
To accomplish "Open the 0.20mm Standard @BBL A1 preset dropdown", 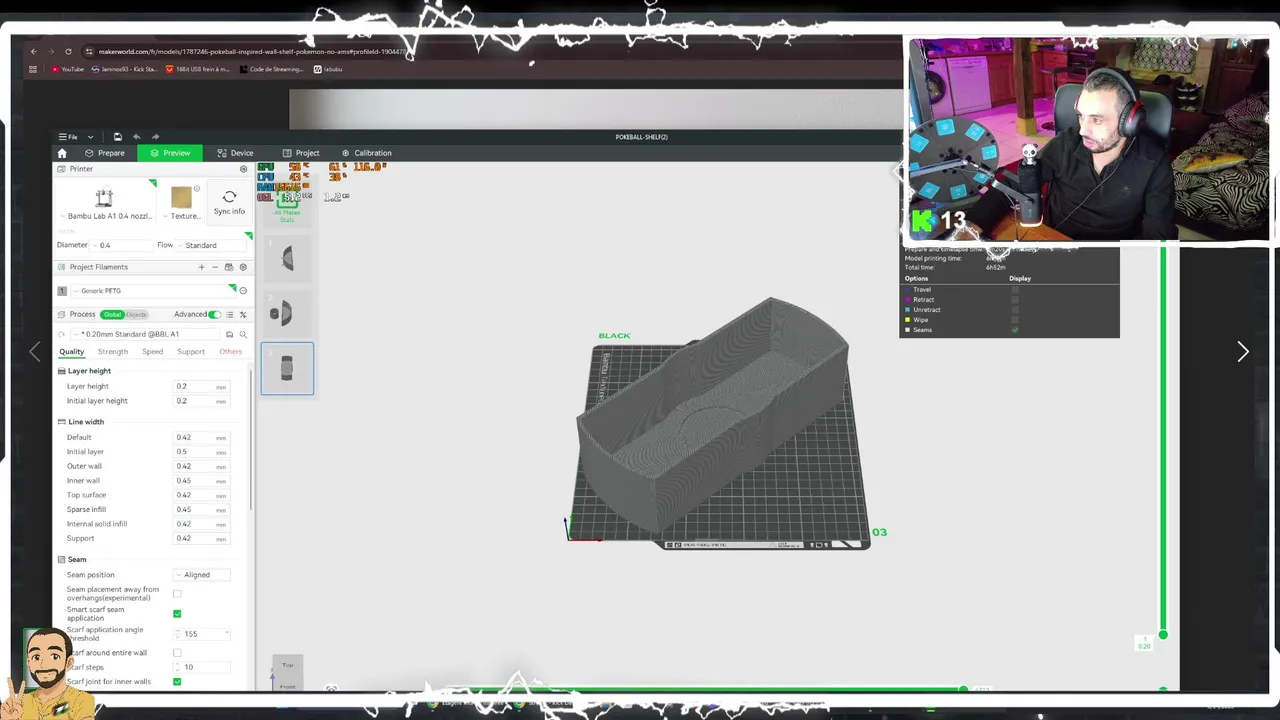I will tap(145, 334).
